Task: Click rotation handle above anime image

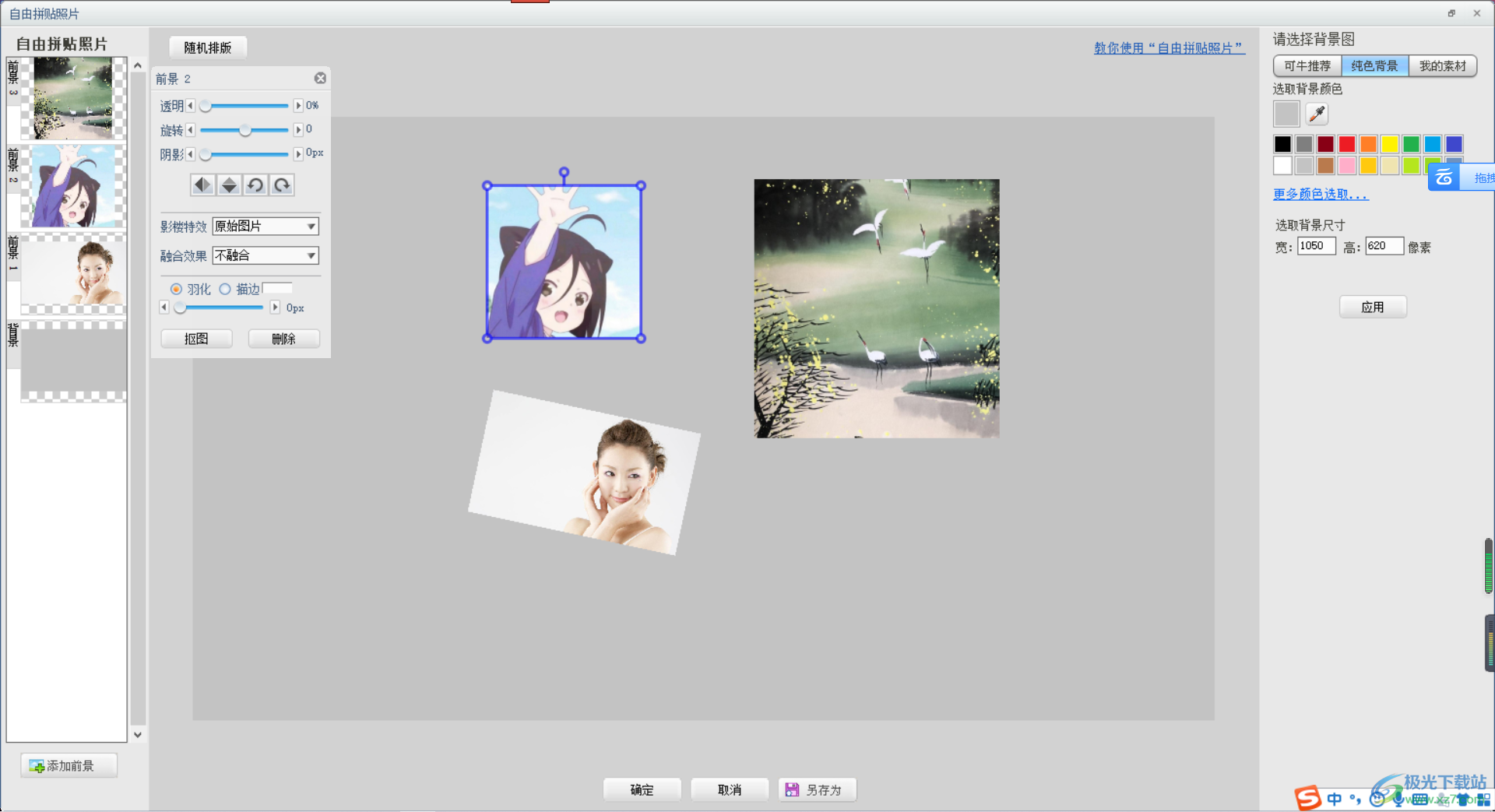Action: tap(564, 172)
